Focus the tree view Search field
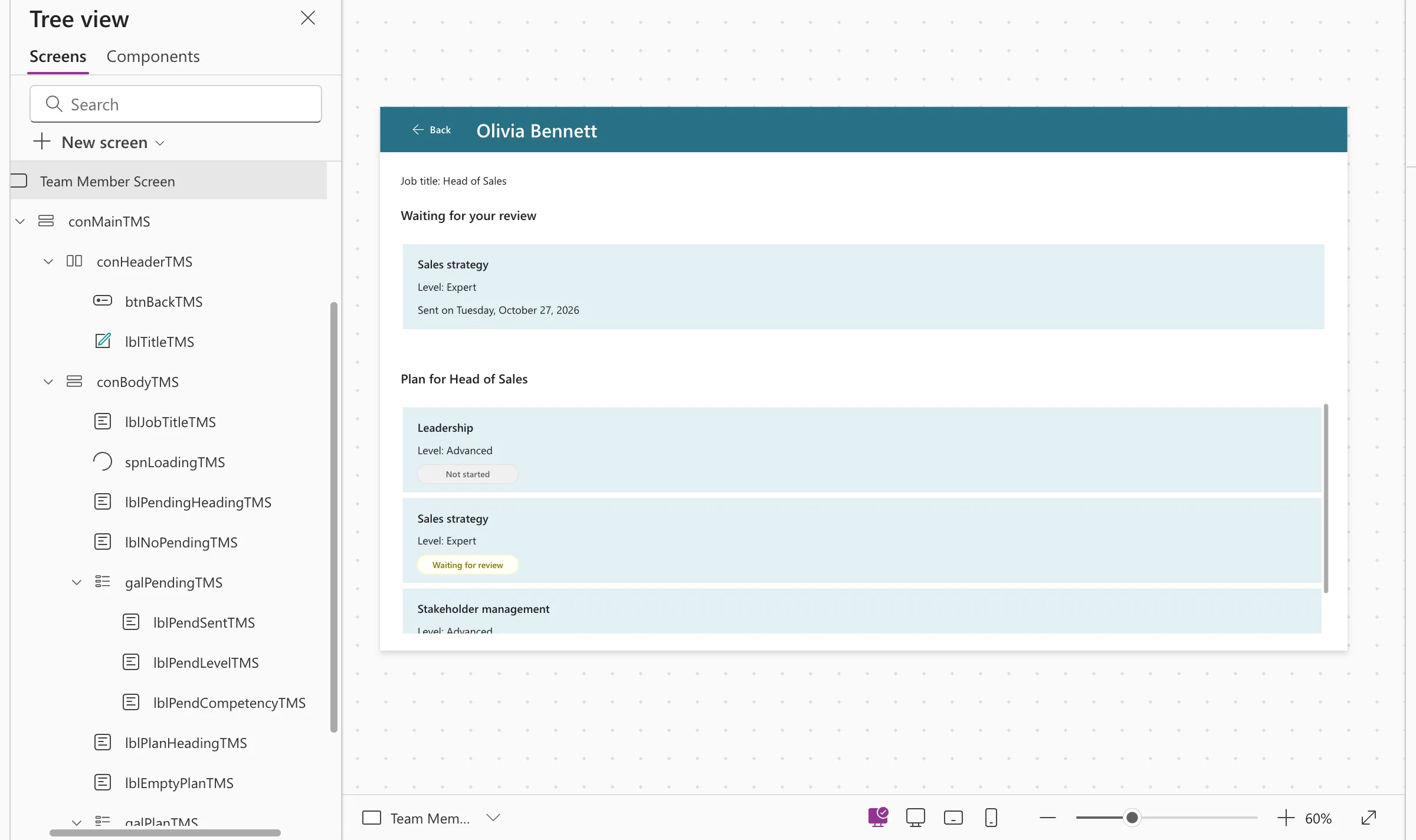Screen dimensions: 1416x840 point(176,104)
